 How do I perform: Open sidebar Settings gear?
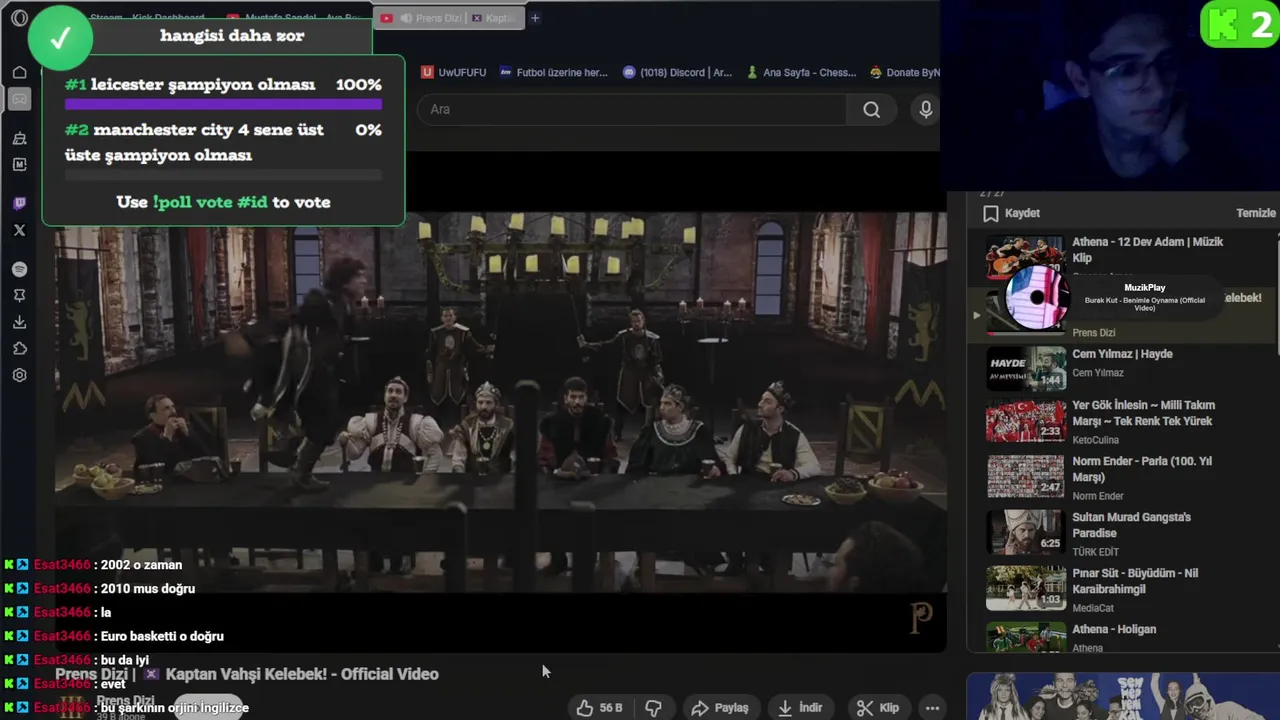click(19, 375)
